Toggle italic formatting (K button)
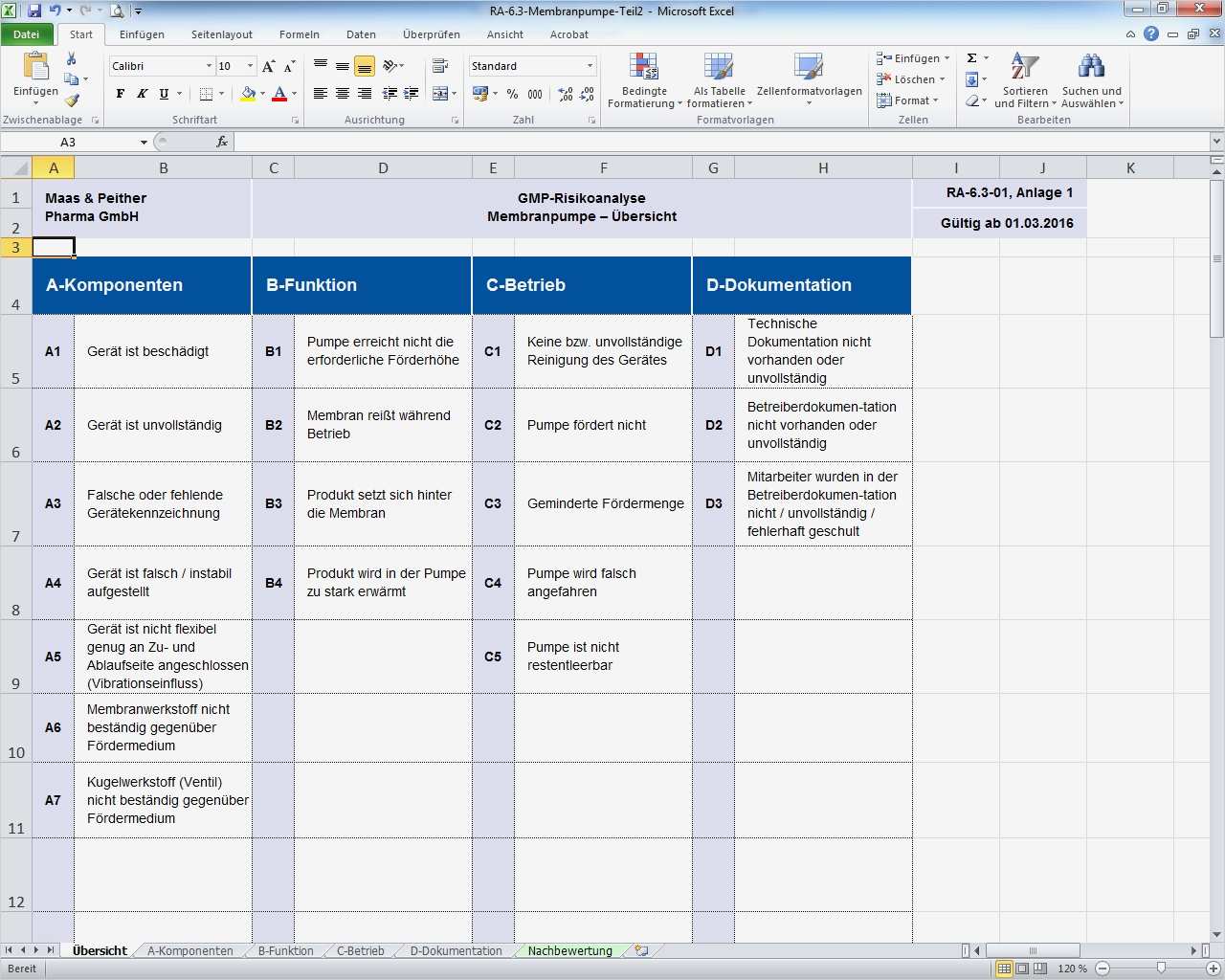This screenshot has width=1225, height=980. coord(142,94)
